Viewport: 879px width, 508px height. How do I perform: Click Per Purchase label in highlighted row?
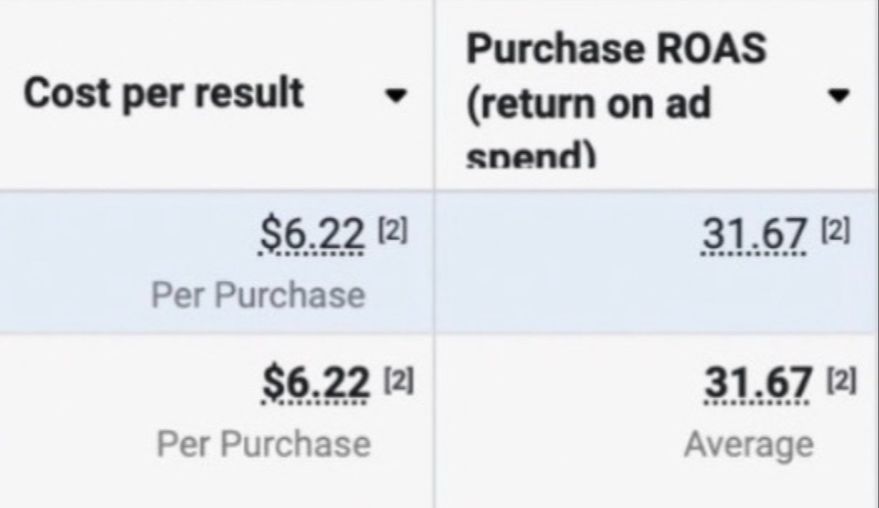[x=258, y=295]
